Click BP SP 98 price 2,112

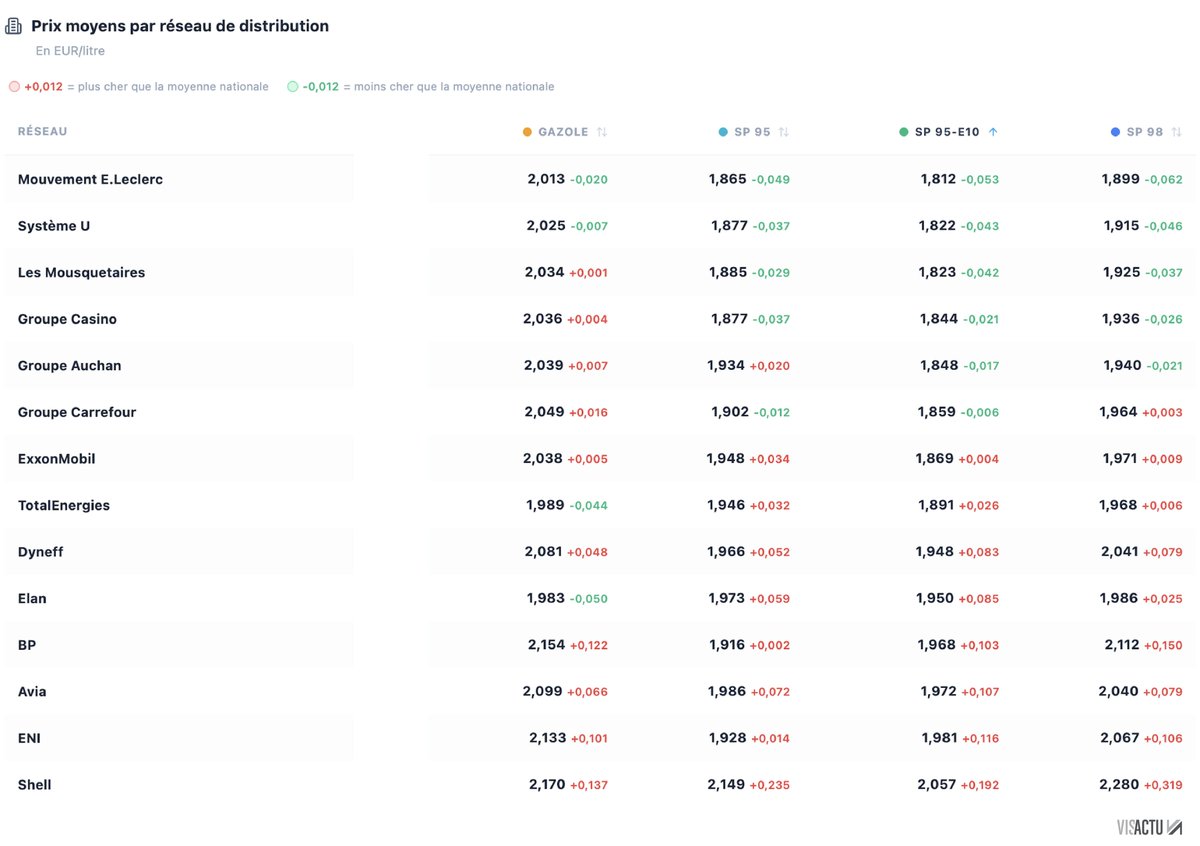point(1122,645)
